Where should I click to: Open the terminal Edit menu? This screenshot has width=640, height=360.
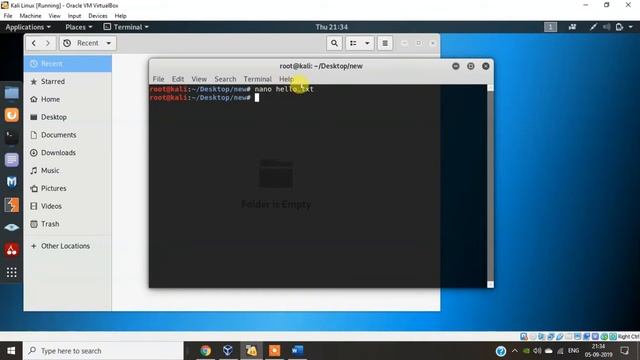tap(178, 79)
